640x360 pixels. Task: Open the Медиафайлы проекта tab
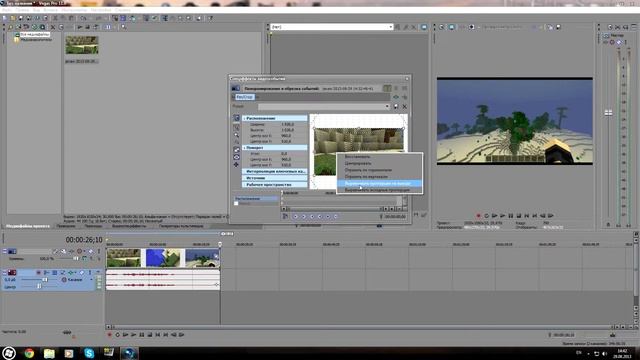pyautogui.click(x=28, y=226)
